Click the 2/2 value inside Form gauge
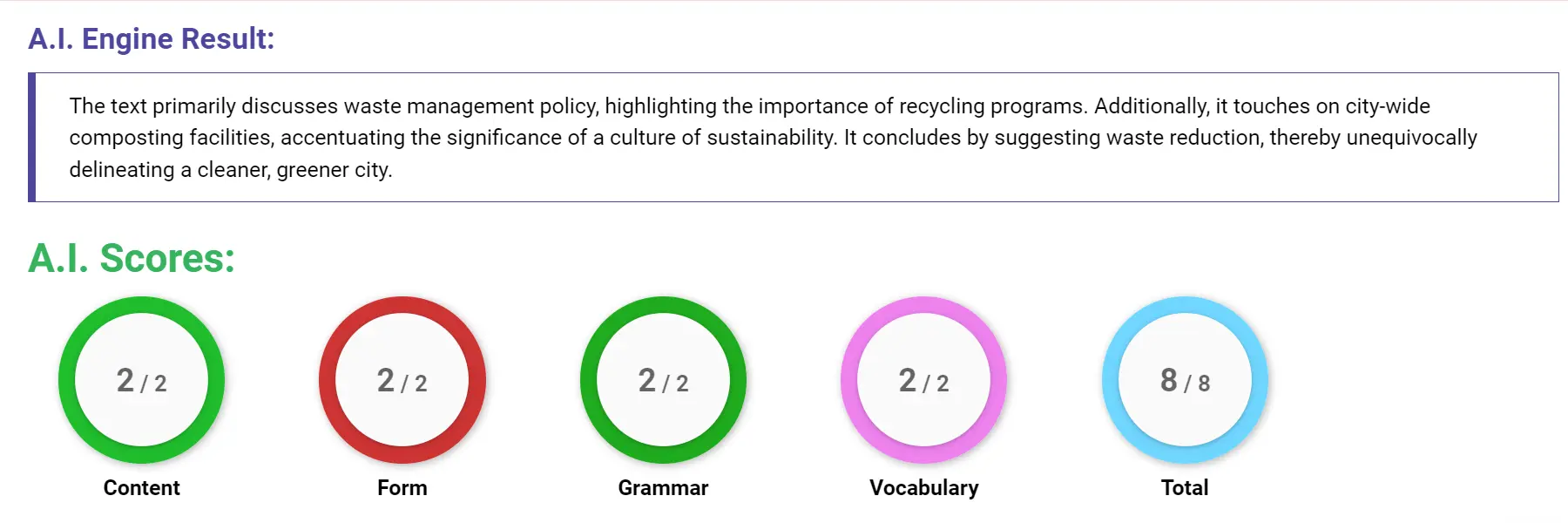 click(x=402, y=381)
